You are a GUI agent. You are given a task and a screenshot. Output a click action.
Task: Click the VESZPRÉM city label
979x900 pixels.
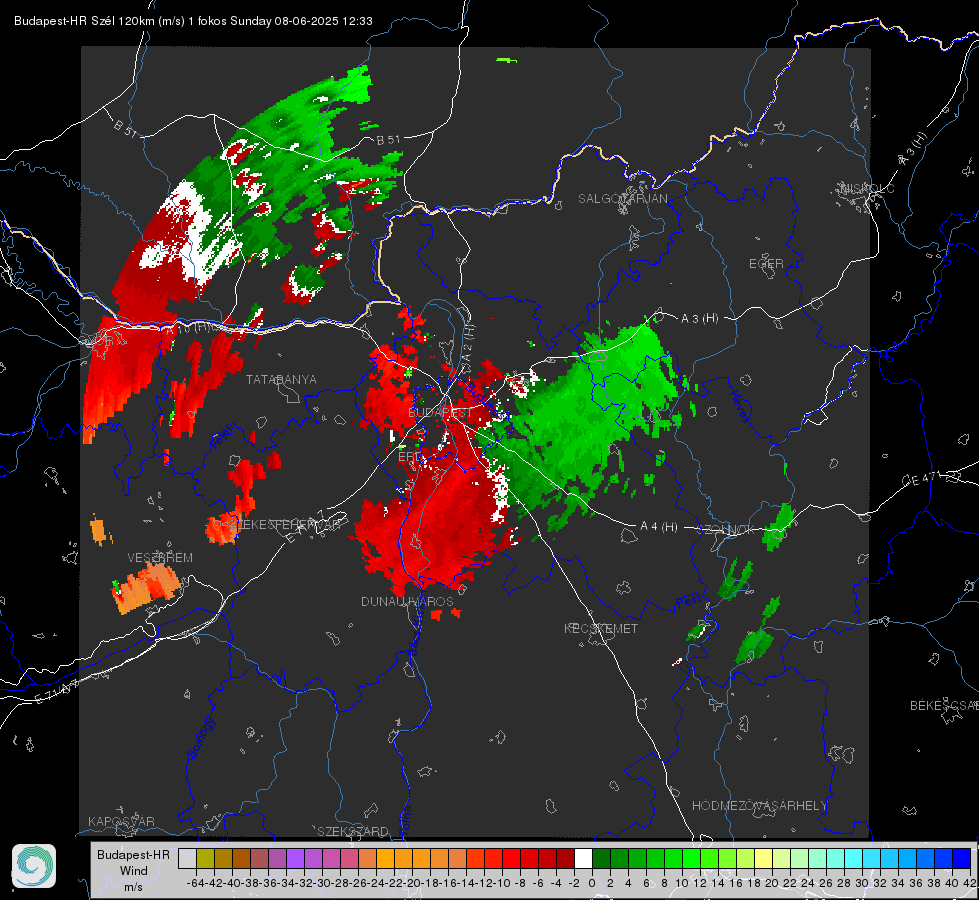(160, 557)
